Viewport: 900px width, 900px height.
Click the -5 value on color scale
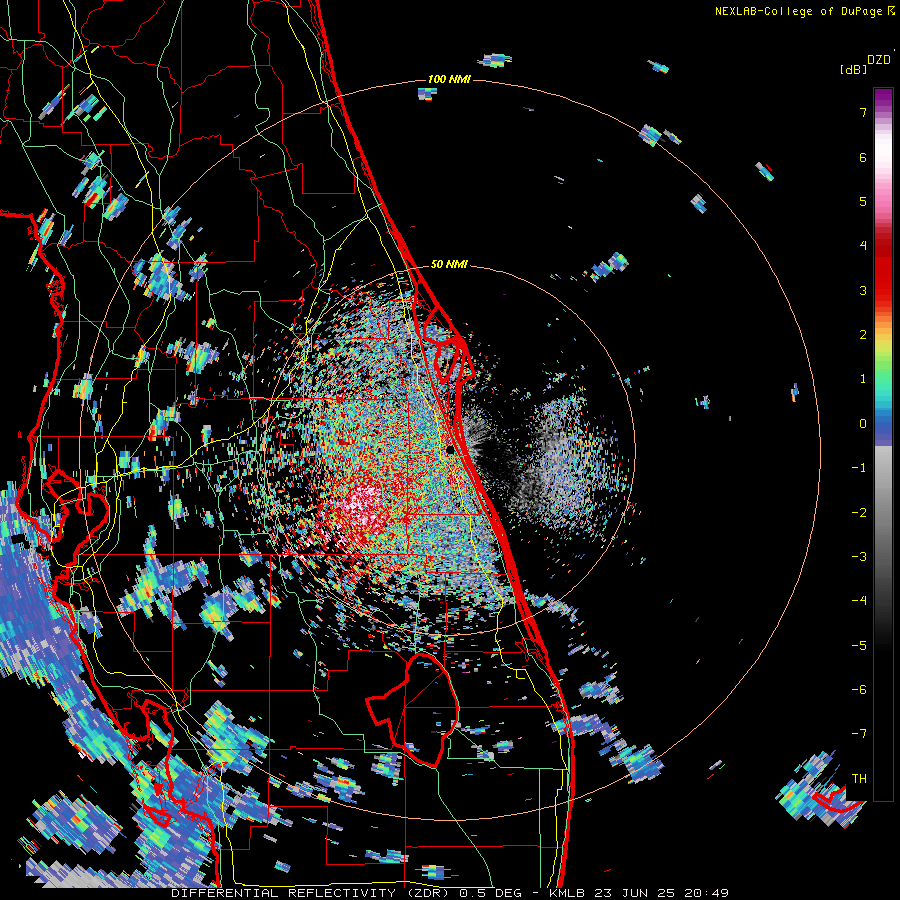(859, 646)
